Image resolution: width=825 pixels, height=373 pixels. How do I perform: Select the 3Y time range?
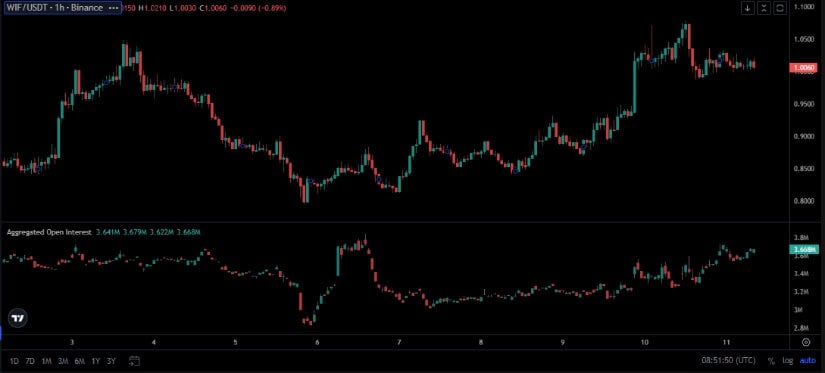coord(111,361)
